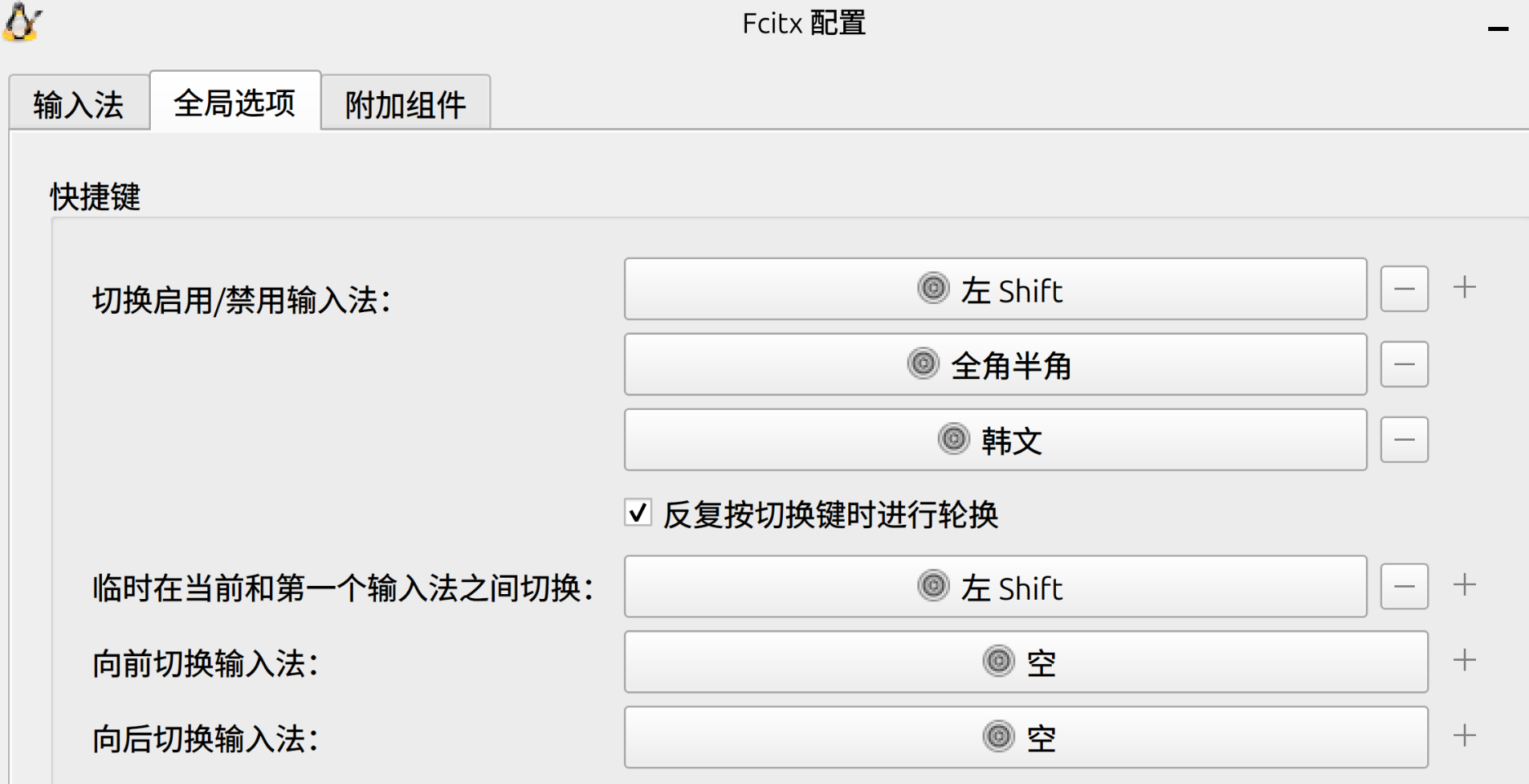Screen dimensions: 1529x784
Task: Switch to the 输入法 tab
Action: pyautogui.click(x=79, y=104)
